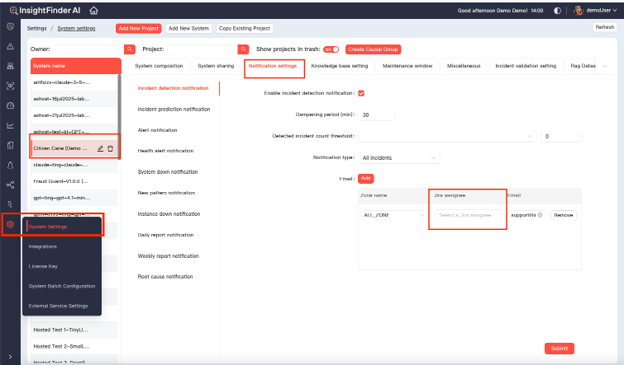624x365 pixels.
Task: Select New pattern notification section
Action: pos(166,193)
